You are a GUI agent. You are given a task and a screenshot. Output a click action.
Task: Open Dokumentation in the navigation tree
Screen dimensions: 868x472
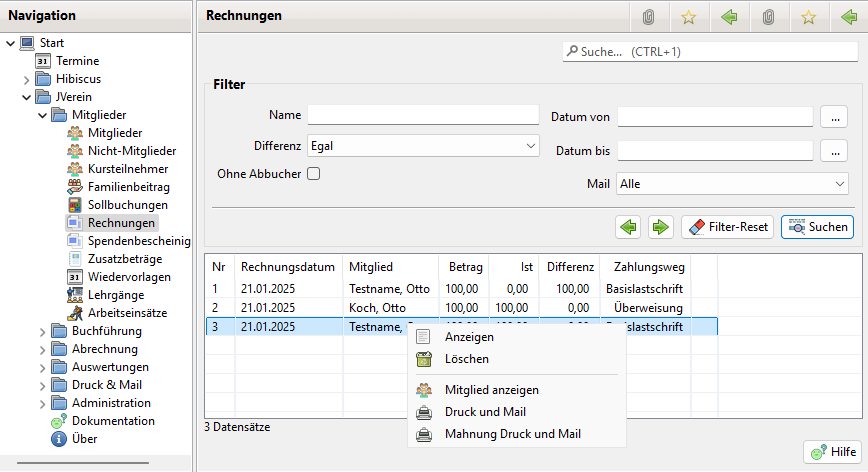[112, 421]
